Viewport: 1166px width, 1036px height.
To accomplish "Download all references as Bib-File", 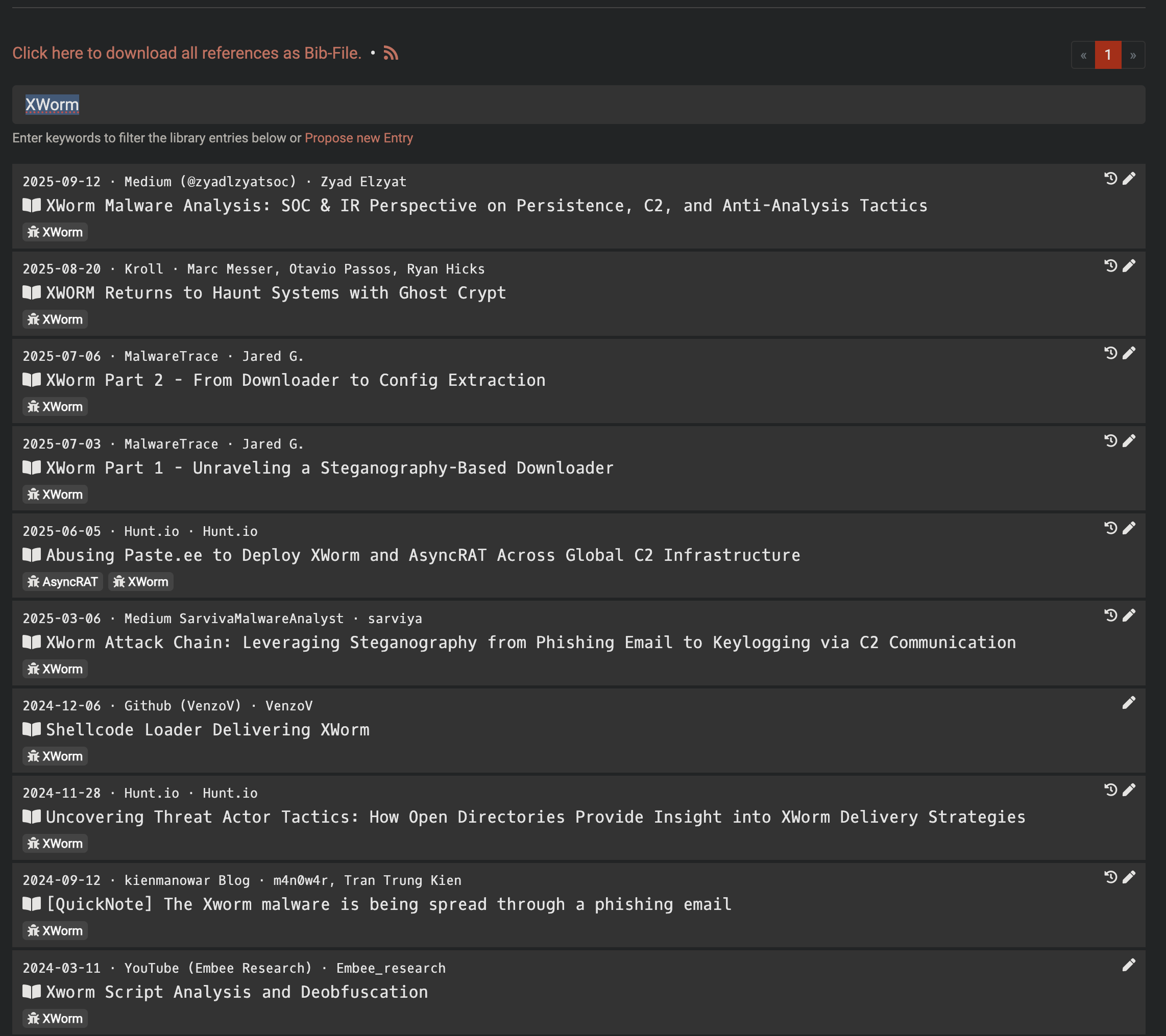I will click(x=187, y=53).
